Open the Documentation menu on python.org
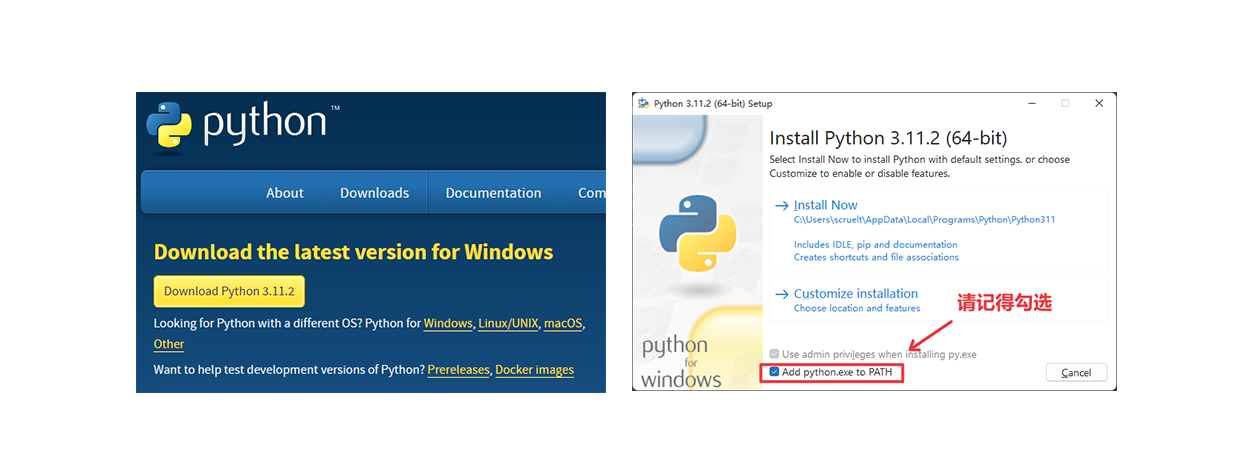The width and height of the screenshot is (1240, 466). (x=493, y=193)
